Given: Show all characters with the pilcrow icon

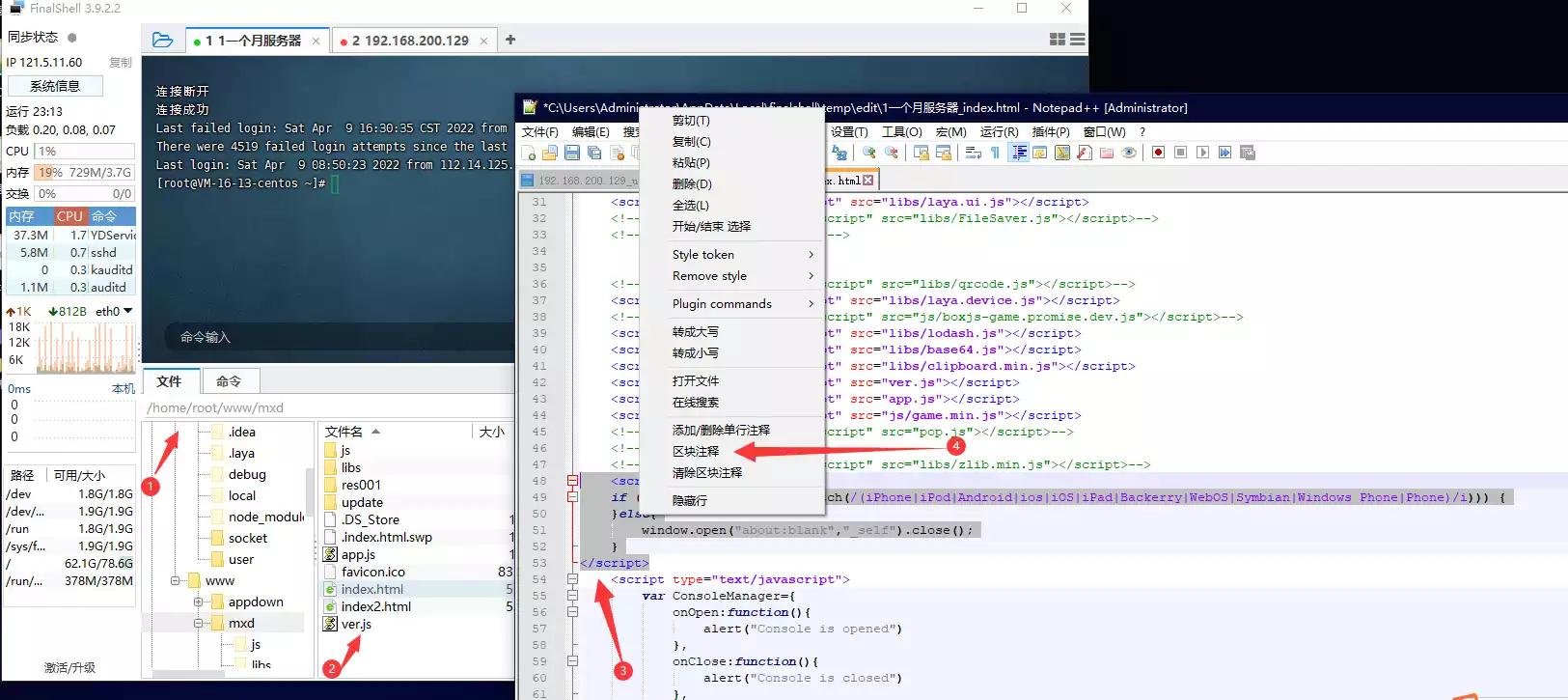Looking at the screenshot, I should click(x=995, y=153).
